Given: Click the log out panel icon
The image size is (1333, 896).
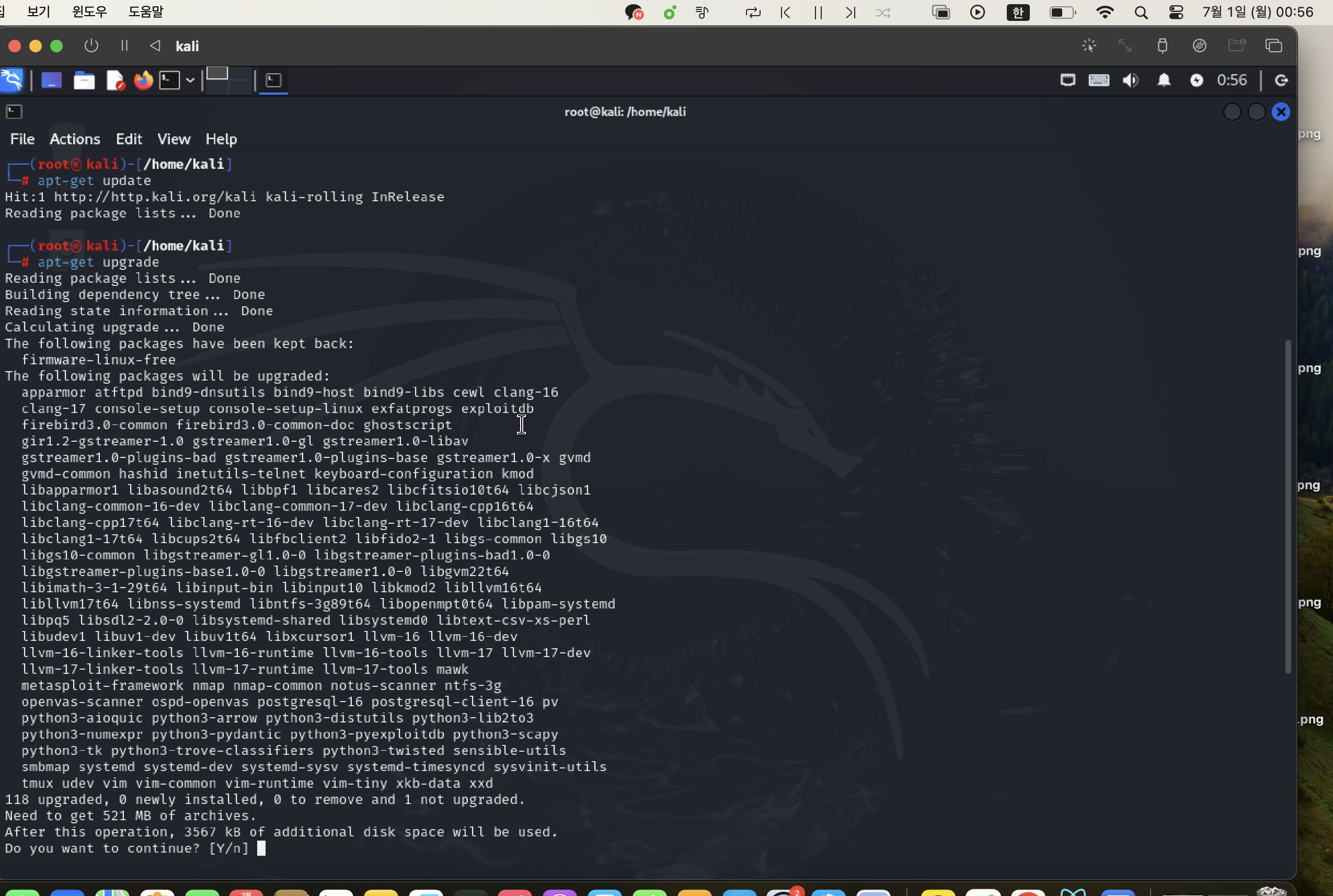Looking at the screenshot, I should click(x=1282, y=80).
